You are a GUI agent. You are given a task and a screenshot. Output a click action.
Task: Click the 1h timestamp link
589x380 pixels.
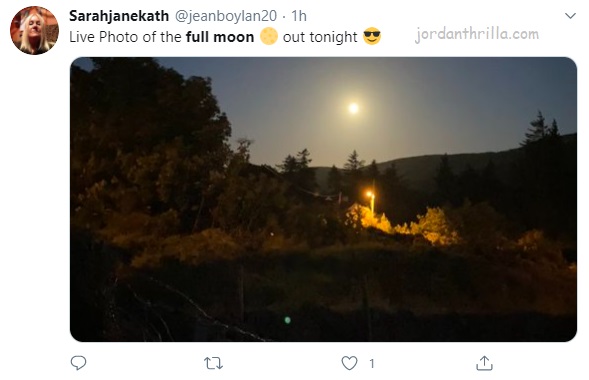click(299, 16)
